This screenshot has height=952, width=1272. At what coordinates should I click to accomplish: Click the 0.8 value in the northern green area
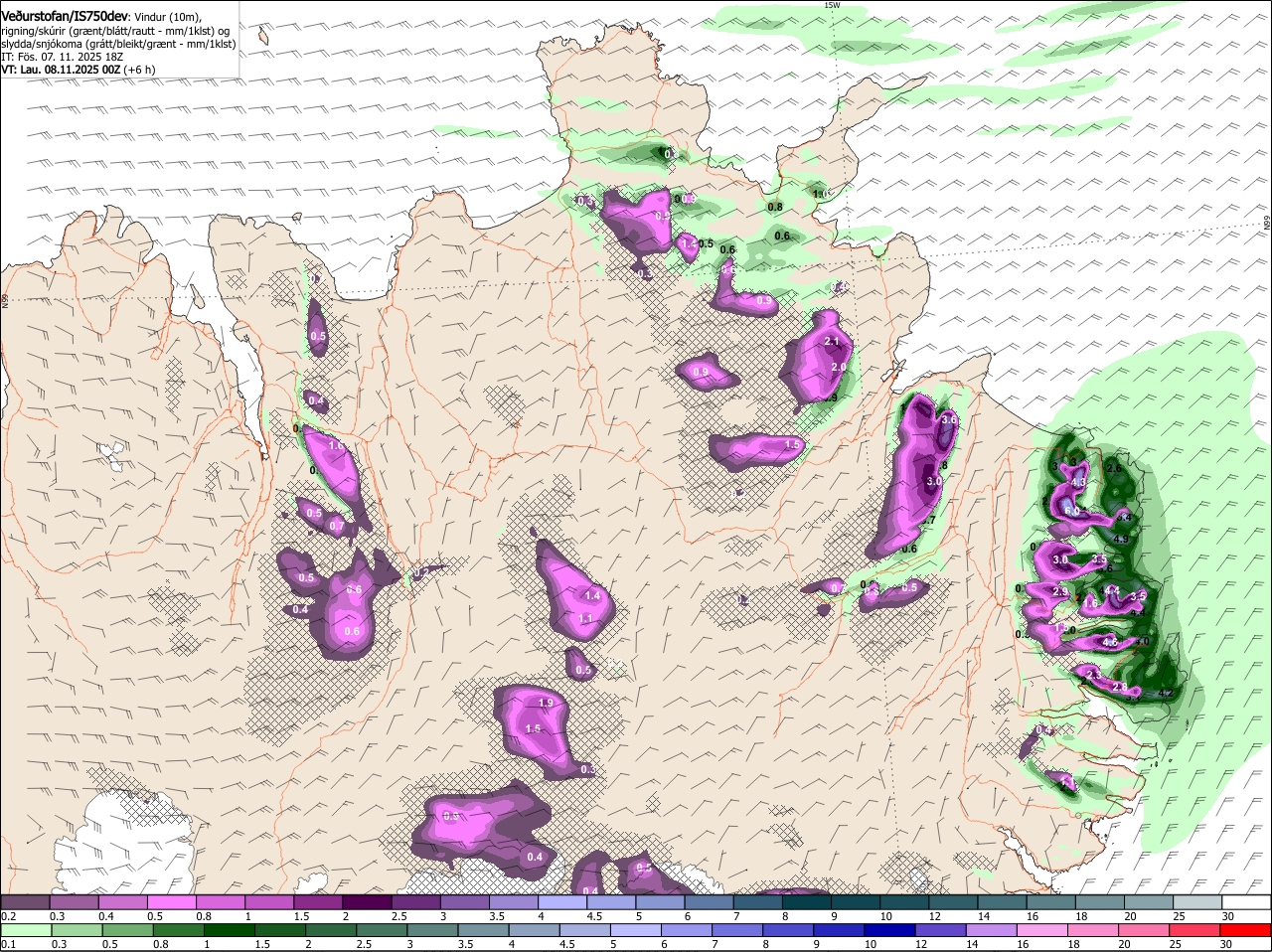pyautogui.click(x=776, y=207)
